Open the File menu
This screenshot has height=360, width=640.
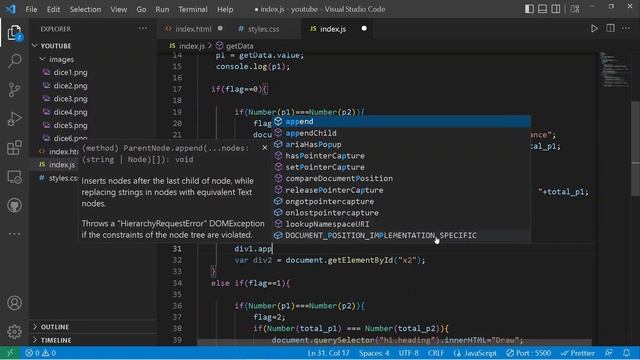[x=31, y=9]
